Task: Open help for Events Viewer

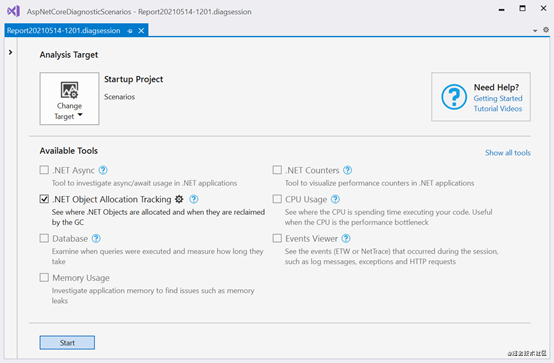Action: tap(346, 239)
